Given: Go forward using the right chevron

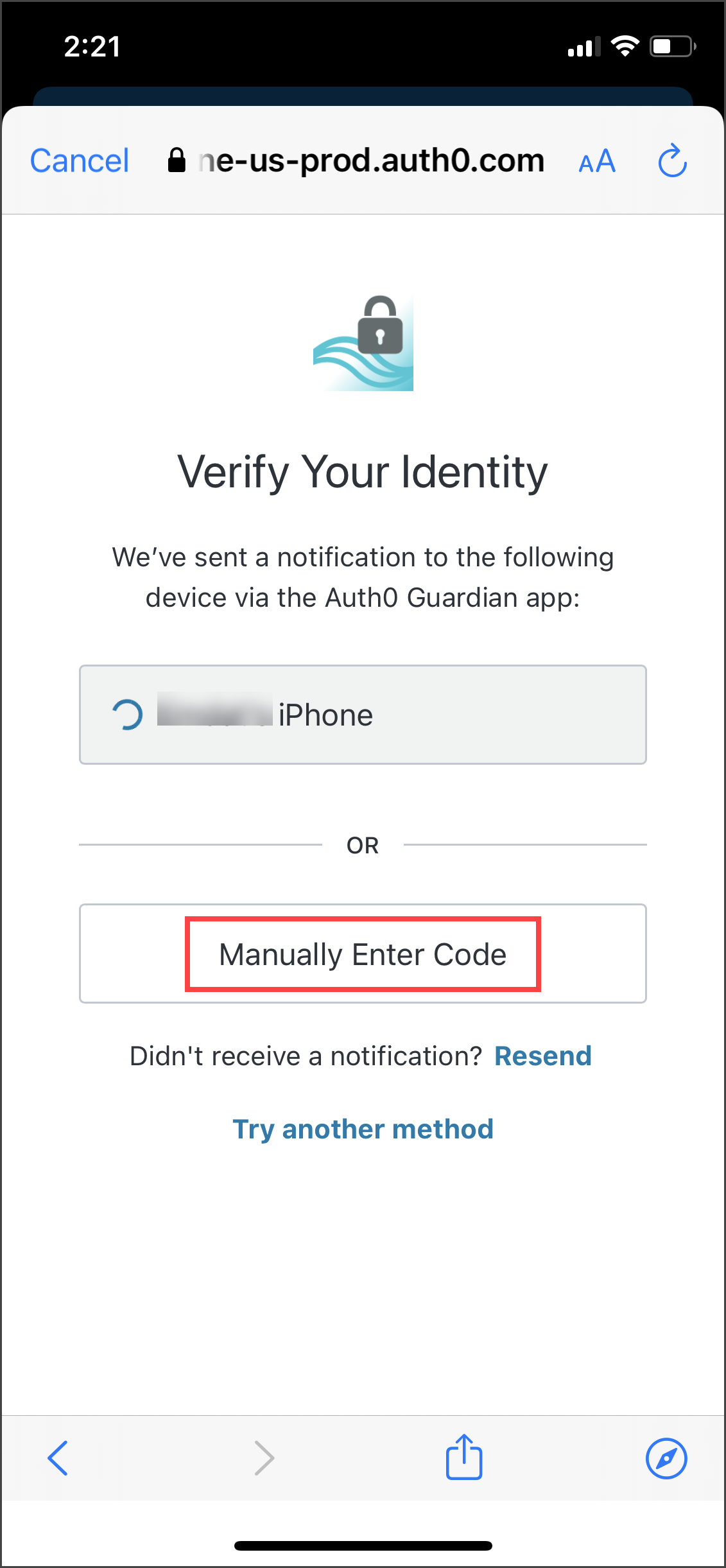Looking at the screenshot, I should pos(264,1458).
